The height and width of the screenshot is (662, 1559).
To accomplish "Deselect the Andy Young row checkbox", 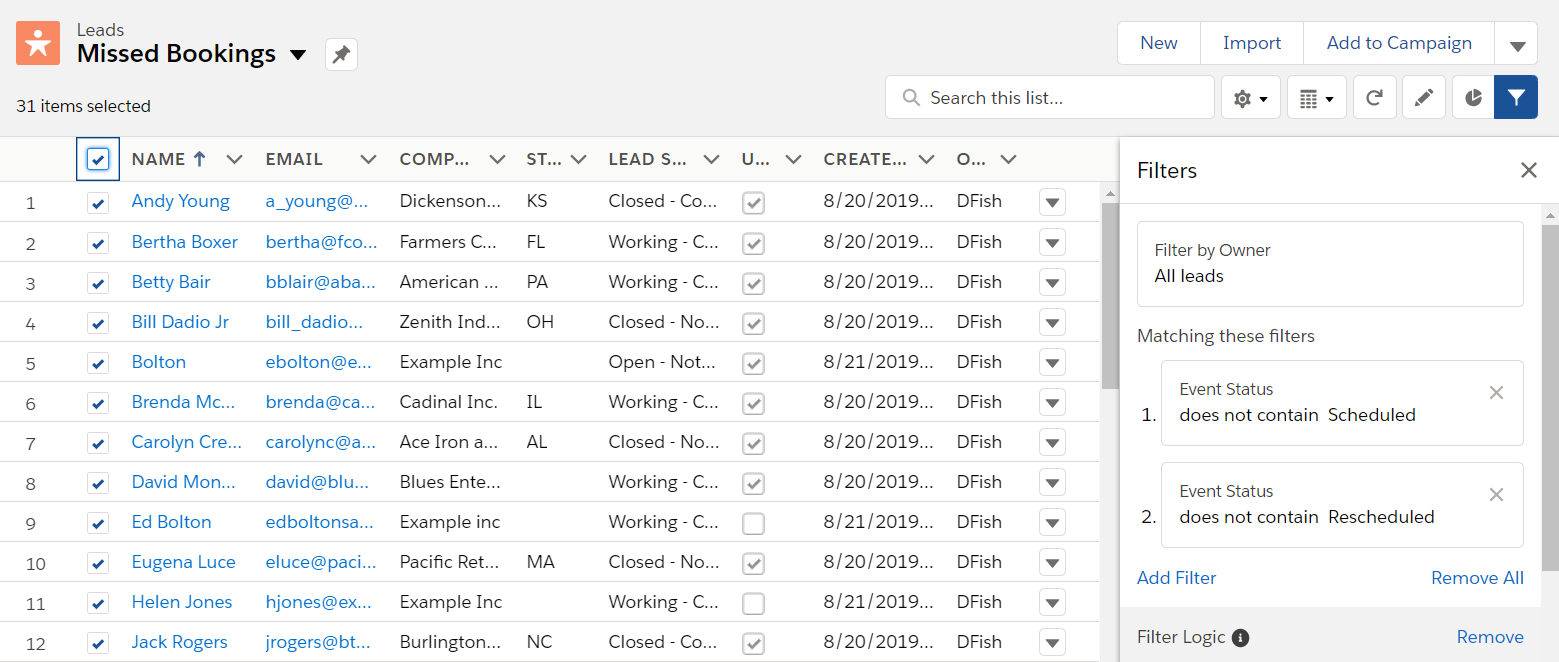I will (98, 203).
